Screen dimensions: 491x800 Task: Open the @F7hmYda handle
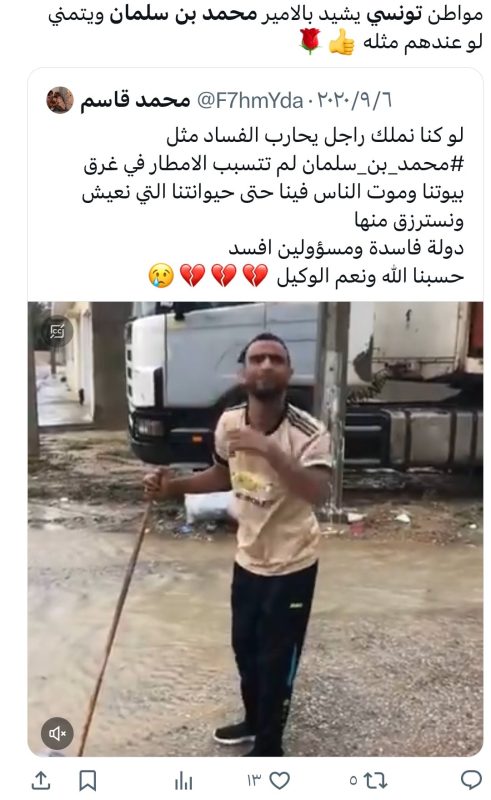coord(250,101)
